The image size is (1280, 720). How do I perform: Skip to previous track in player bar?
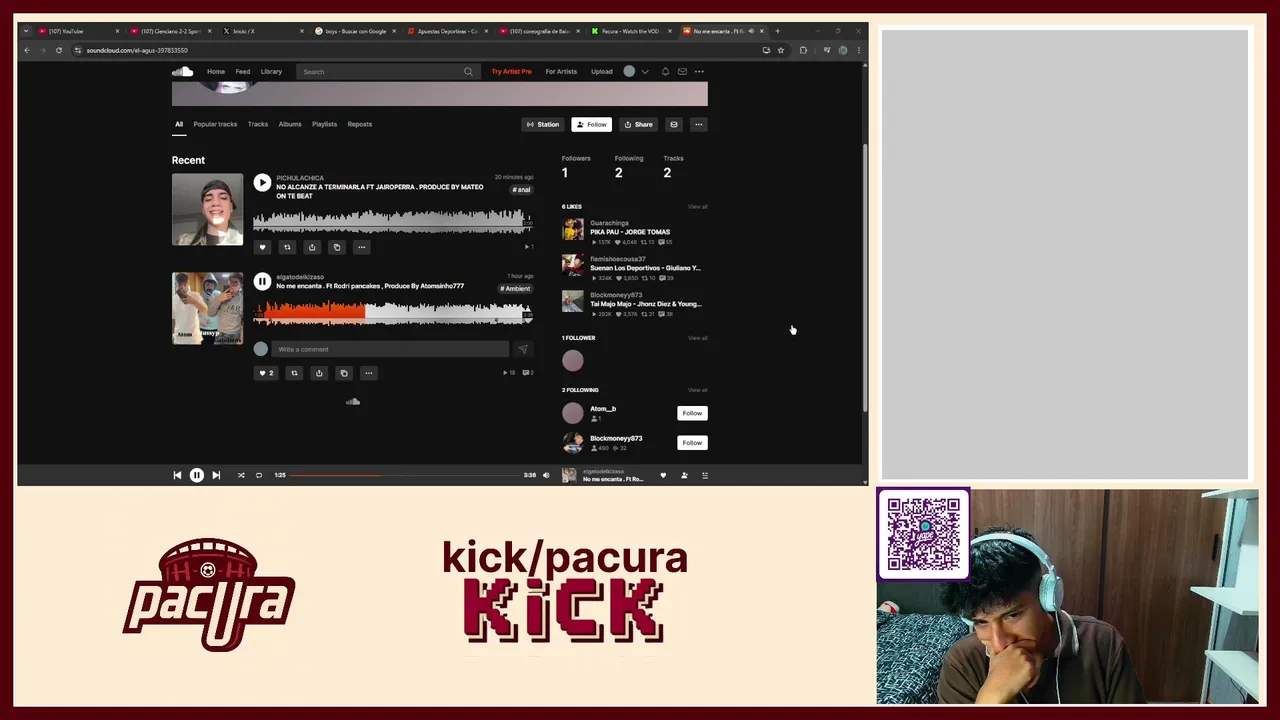[177, 475]
